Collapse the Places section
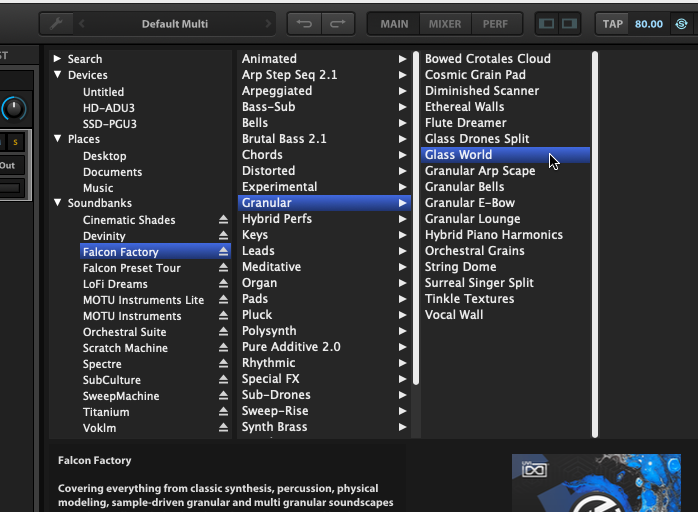Viewport: 698px width, 512px height. (x=57, y=138)
